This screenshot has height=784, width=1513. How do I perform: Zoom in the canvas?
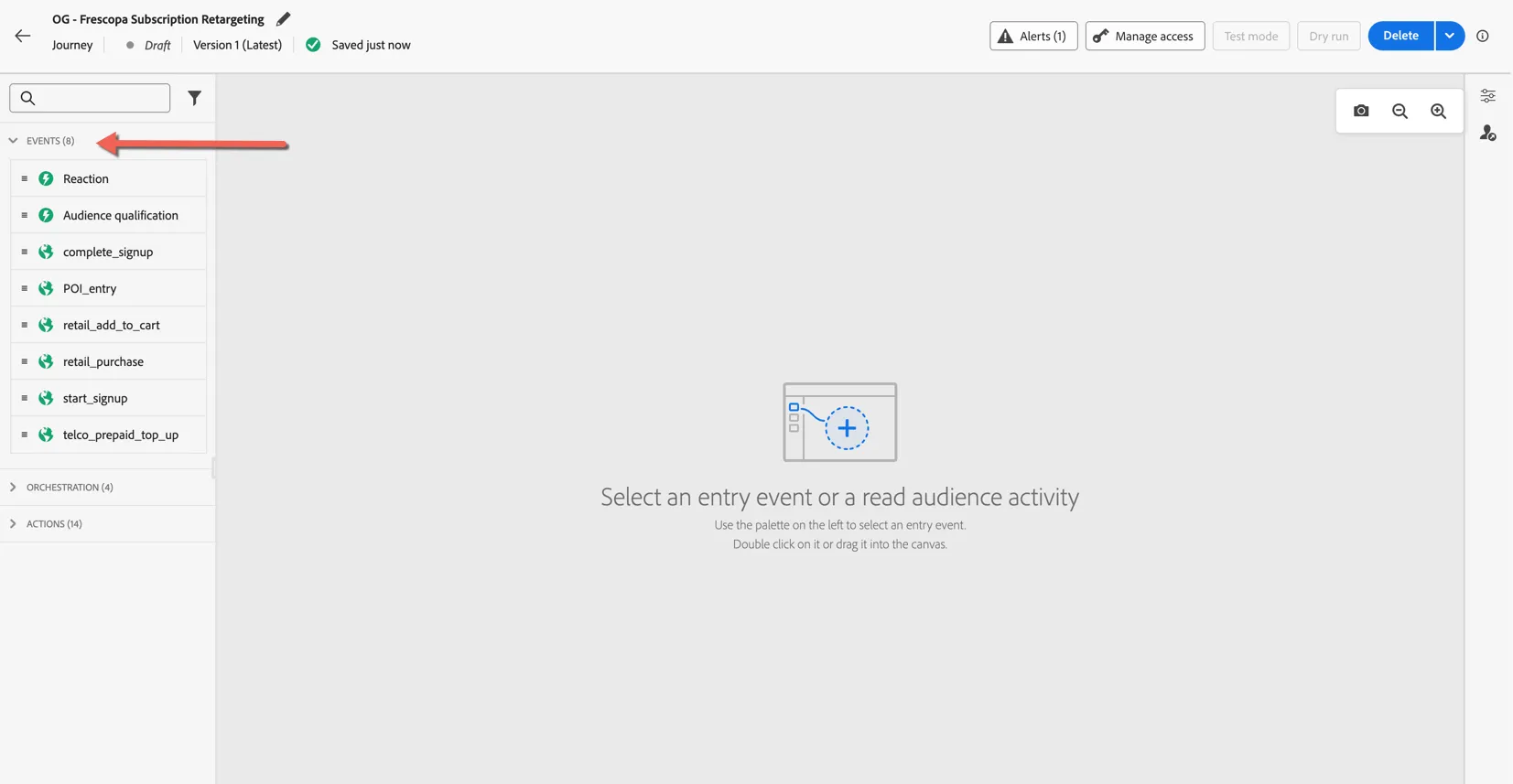click(1438, 111)
